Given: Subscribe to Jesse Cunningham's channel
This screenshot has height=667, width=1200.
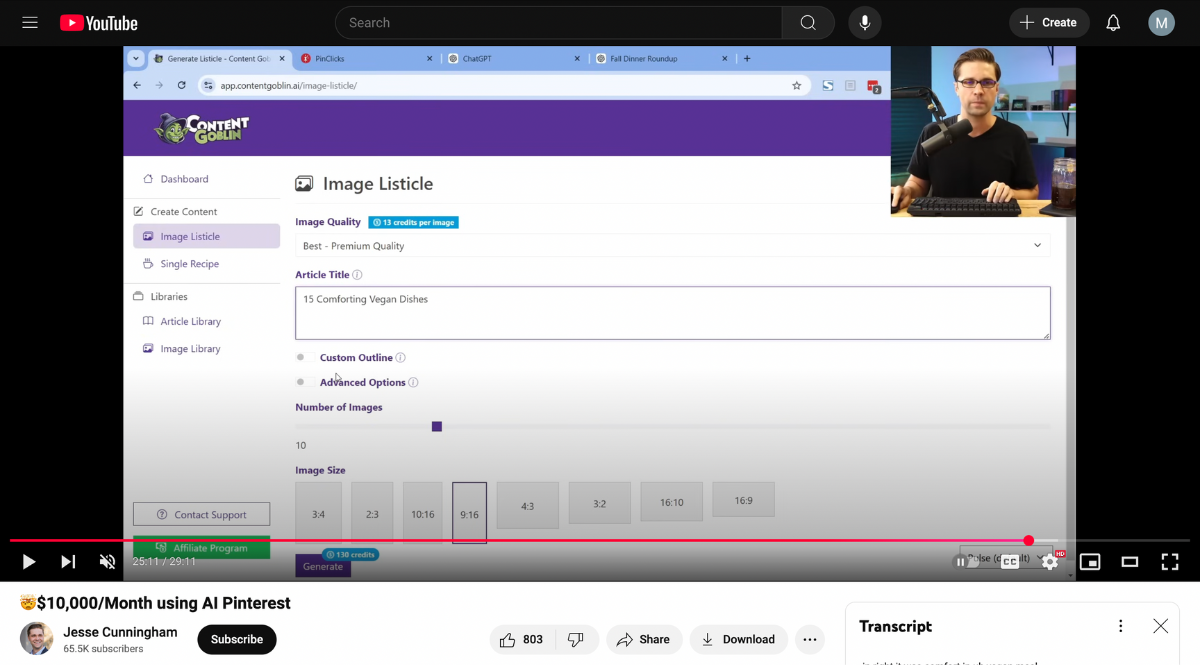Looking at the screenshot, I should point(237,640).
